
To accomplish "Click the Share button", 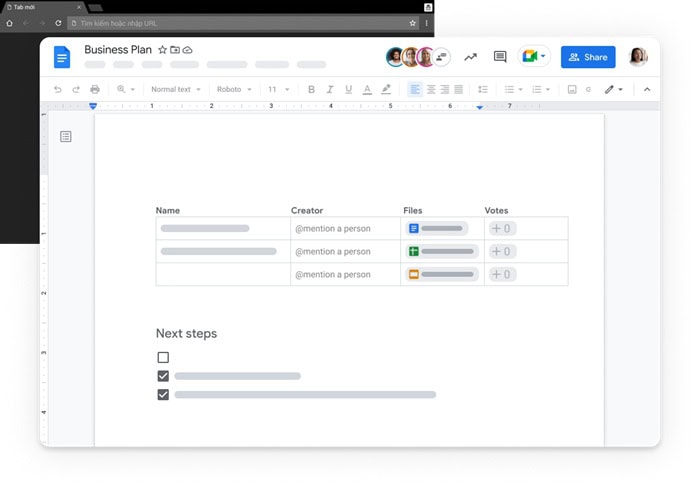I will click(588, 57).
